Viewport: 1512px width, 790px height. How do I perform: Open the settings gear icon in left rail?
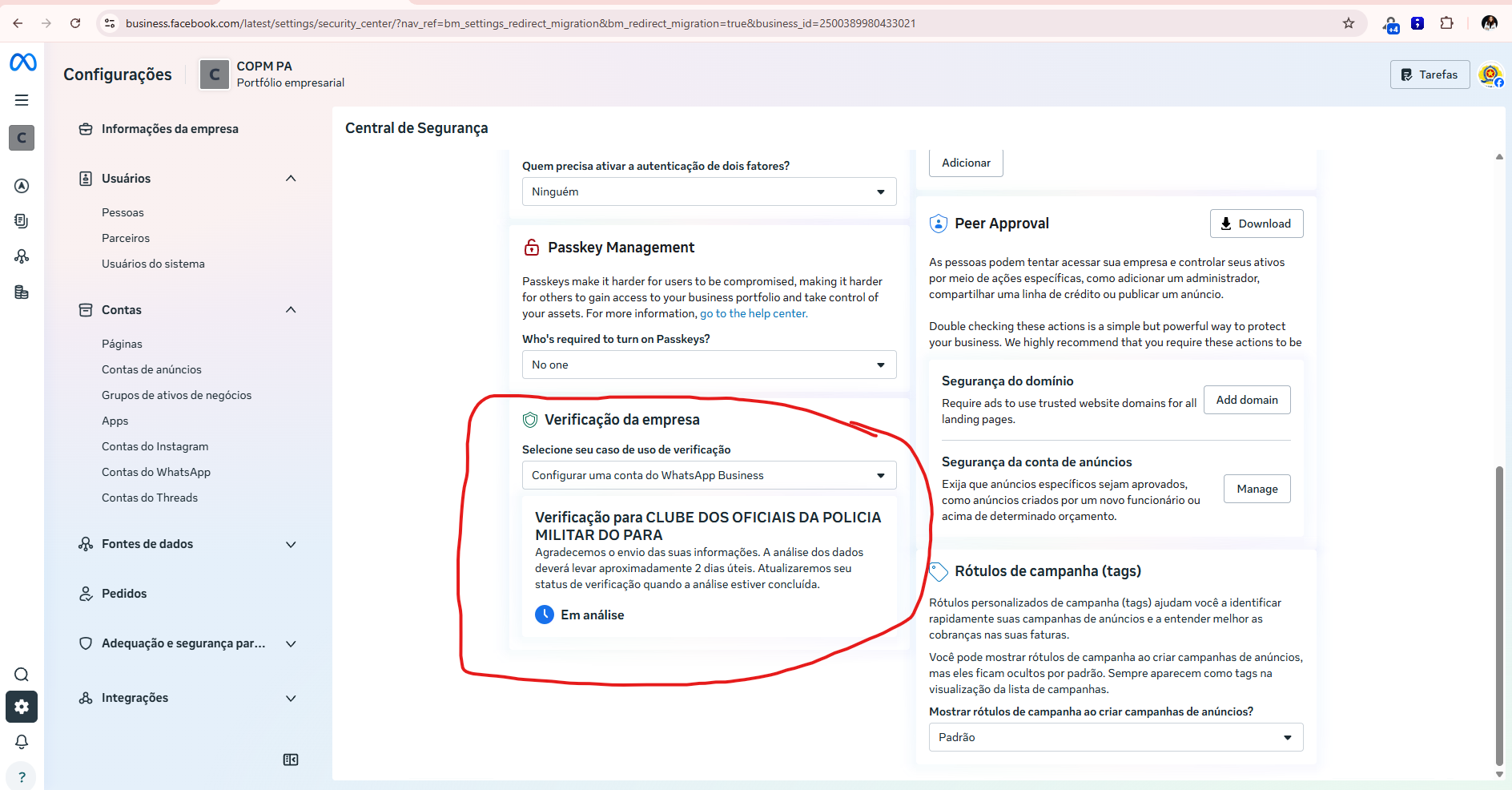22,707
